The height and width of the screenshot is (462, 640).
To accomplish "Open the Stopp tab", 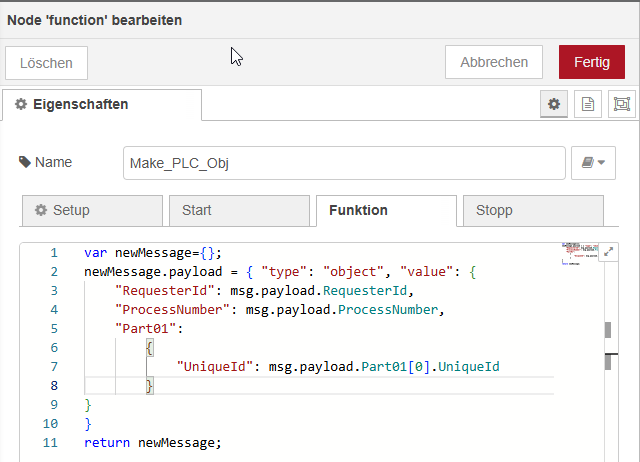I will point(532,210).
